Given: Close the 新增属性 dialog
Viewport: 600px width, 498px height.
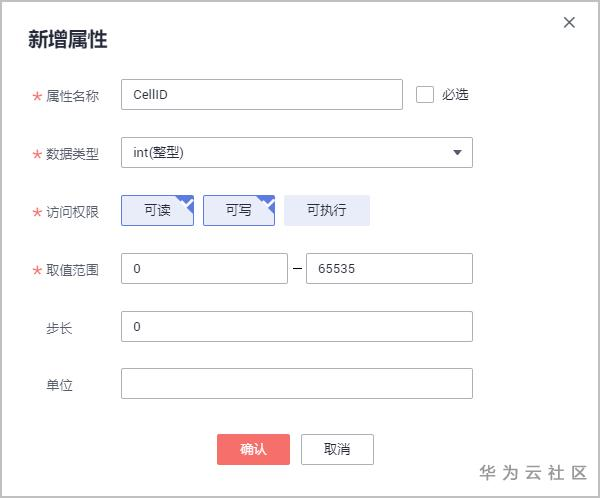Looking at the screenshot, I should (569, 23).
